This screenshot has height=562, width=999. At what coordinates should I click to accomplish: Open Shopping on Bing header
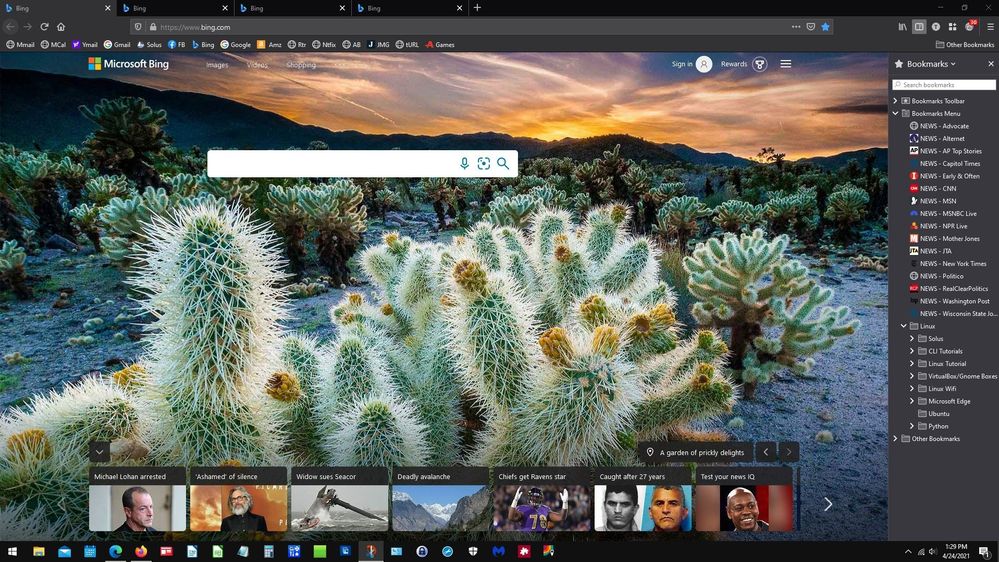click(301, 65)
